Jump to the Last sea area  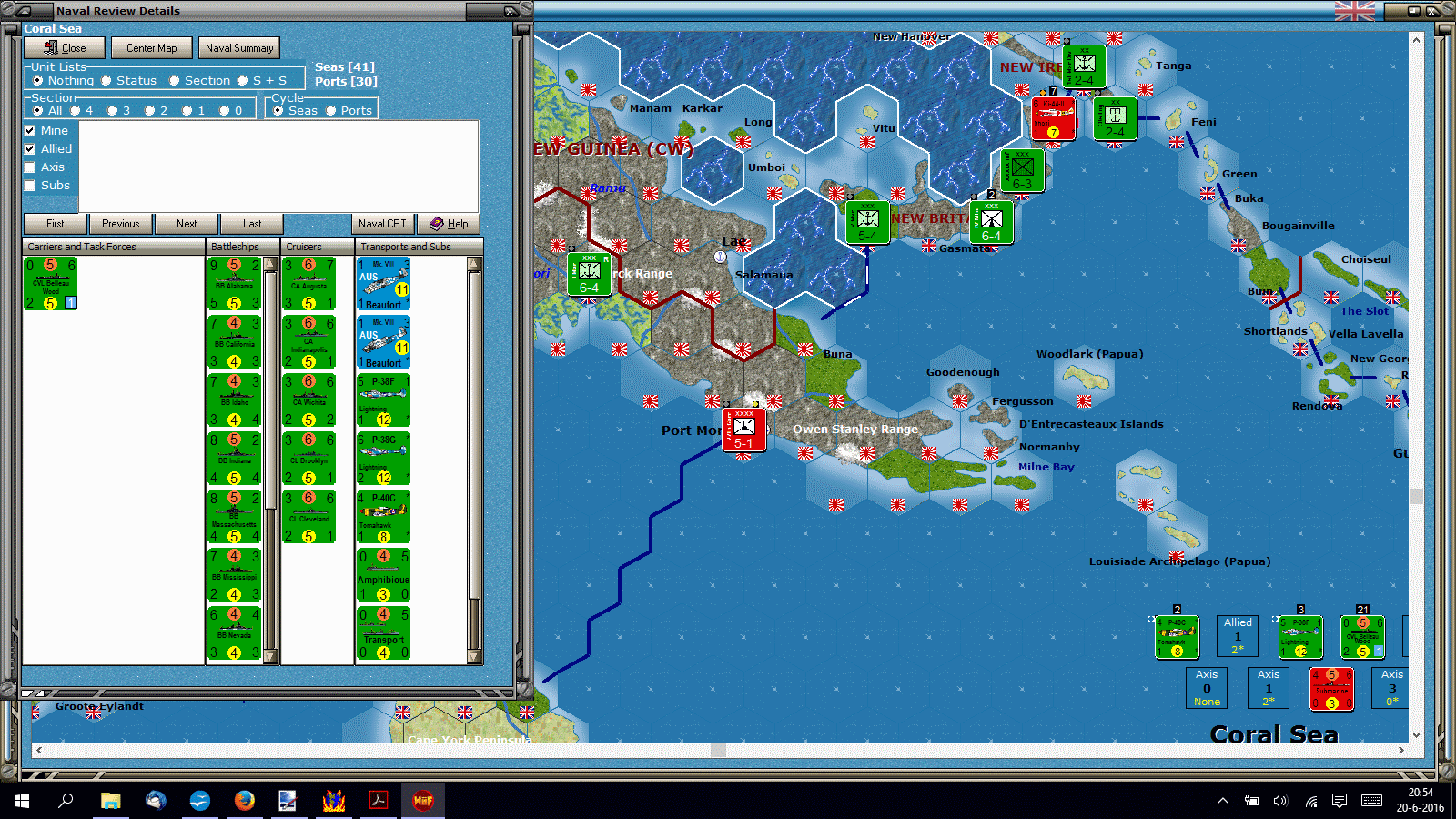(252, 223)
